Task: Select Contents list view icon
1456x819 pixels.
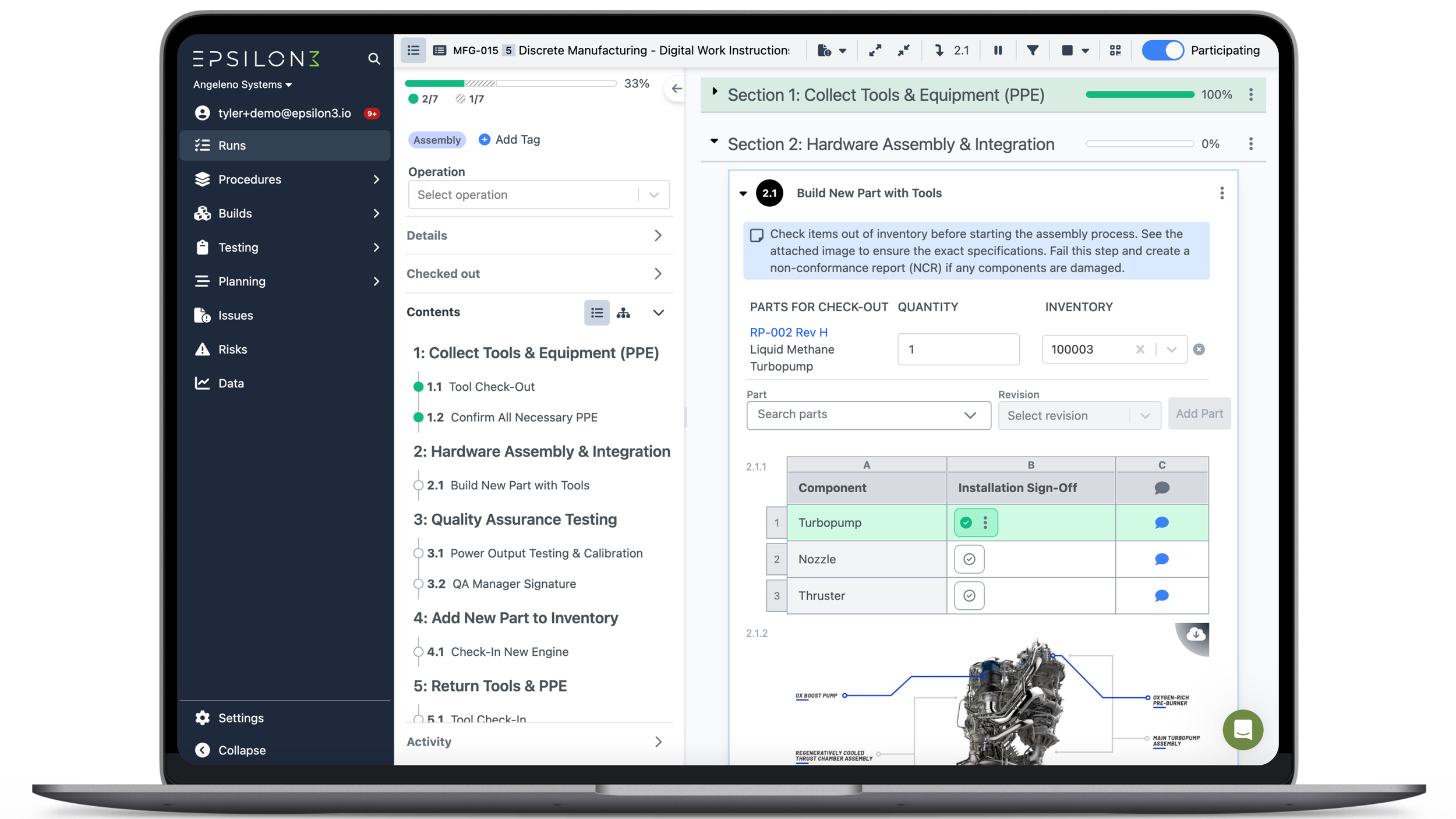Action: pyautogui.click(x=596, y=313)
